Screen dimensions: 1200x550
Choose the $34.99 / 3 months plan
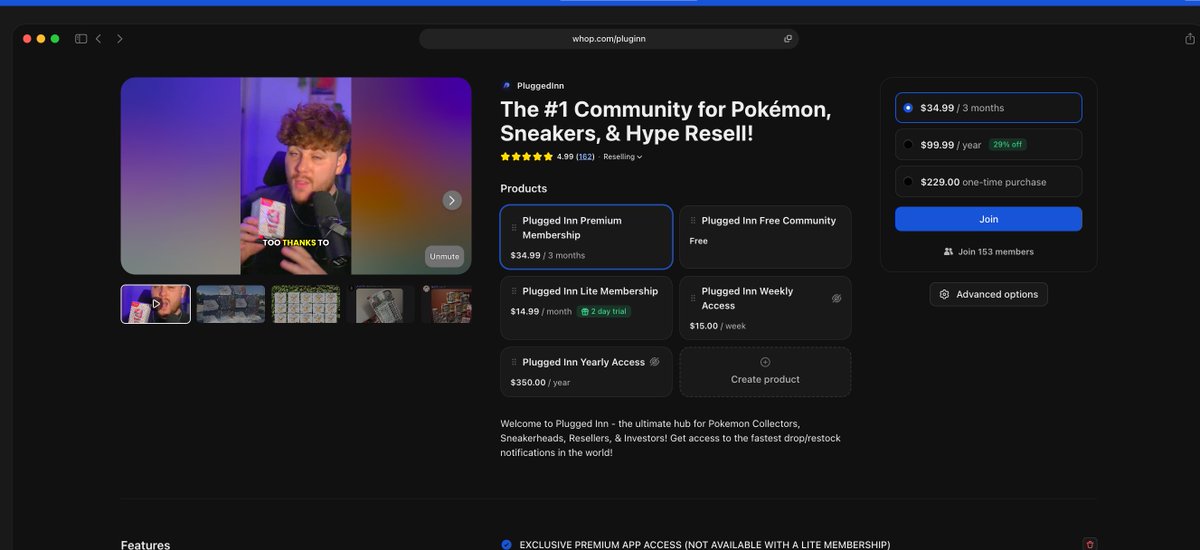click(x=988, y=107)
